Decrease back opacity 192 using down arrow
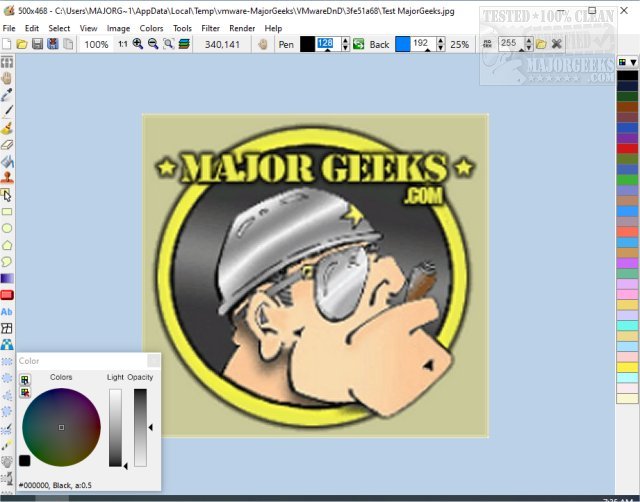 (440, 48)
